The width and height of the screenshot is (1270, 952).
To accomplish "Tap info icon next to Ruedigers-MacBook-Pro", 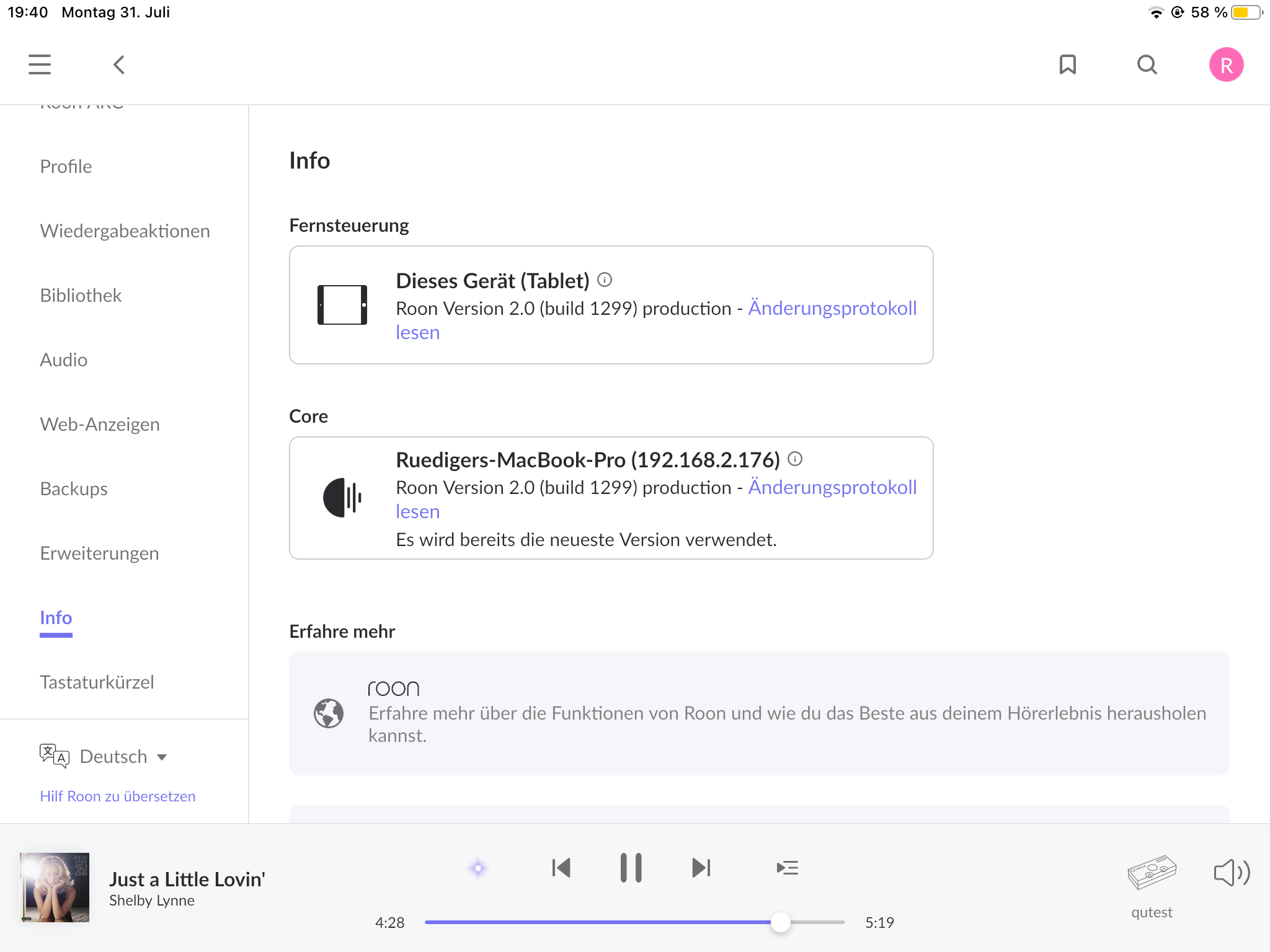I will 795,459.
